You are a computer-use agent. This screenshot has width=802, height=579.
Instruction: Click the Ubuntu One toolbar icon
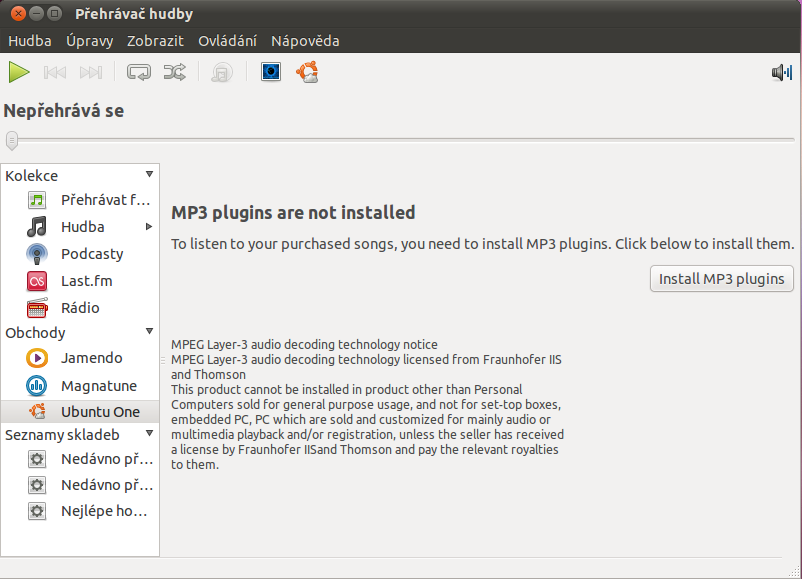pyautogui.click(x=307, y=72)
